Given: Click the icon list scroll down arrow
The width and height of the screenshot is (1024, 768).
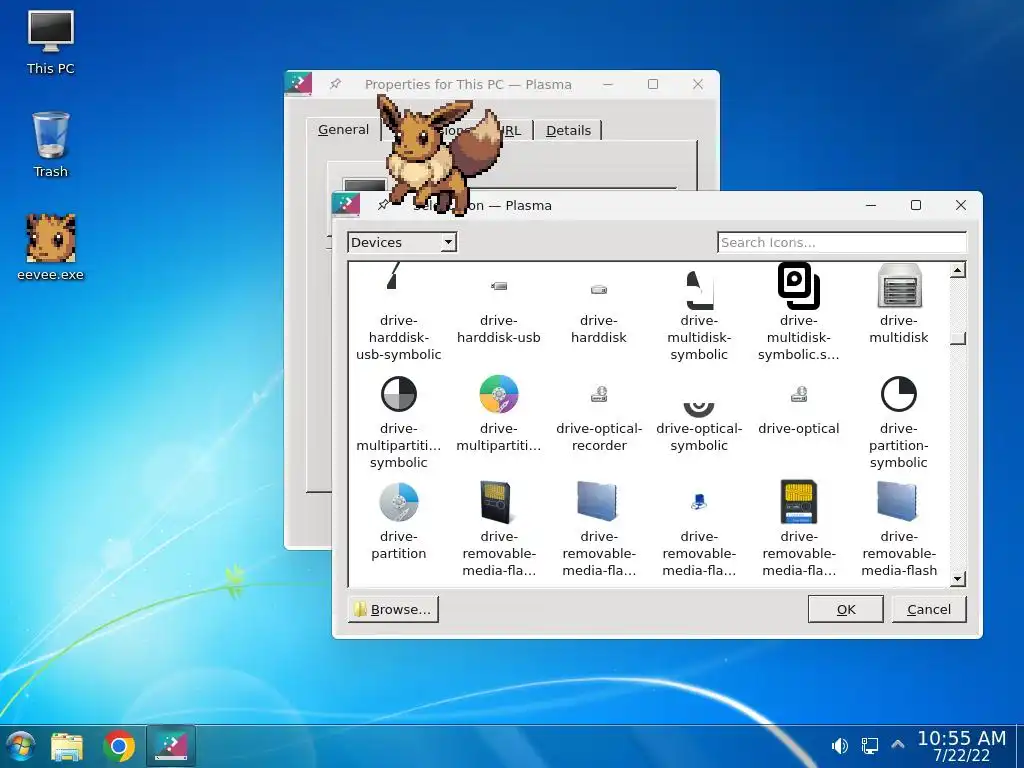Looking at the screenshot, I should (957, 579).
